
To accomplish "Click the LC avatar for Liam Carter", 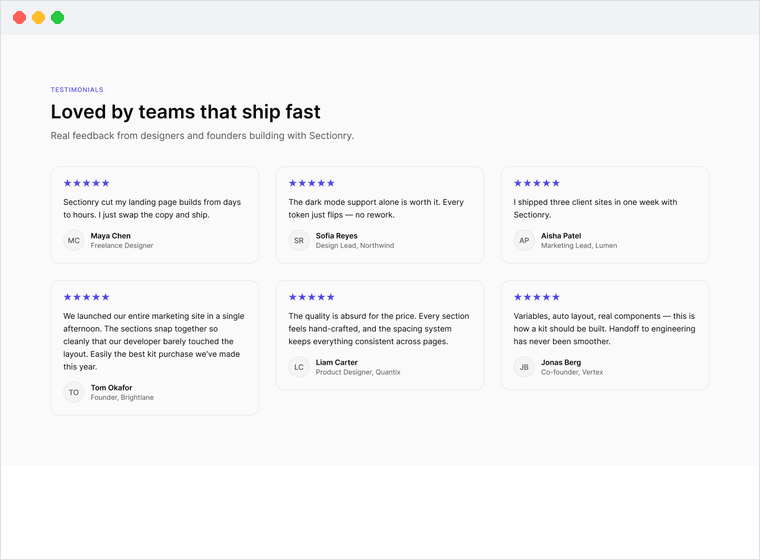I will (x=299, y=367).
